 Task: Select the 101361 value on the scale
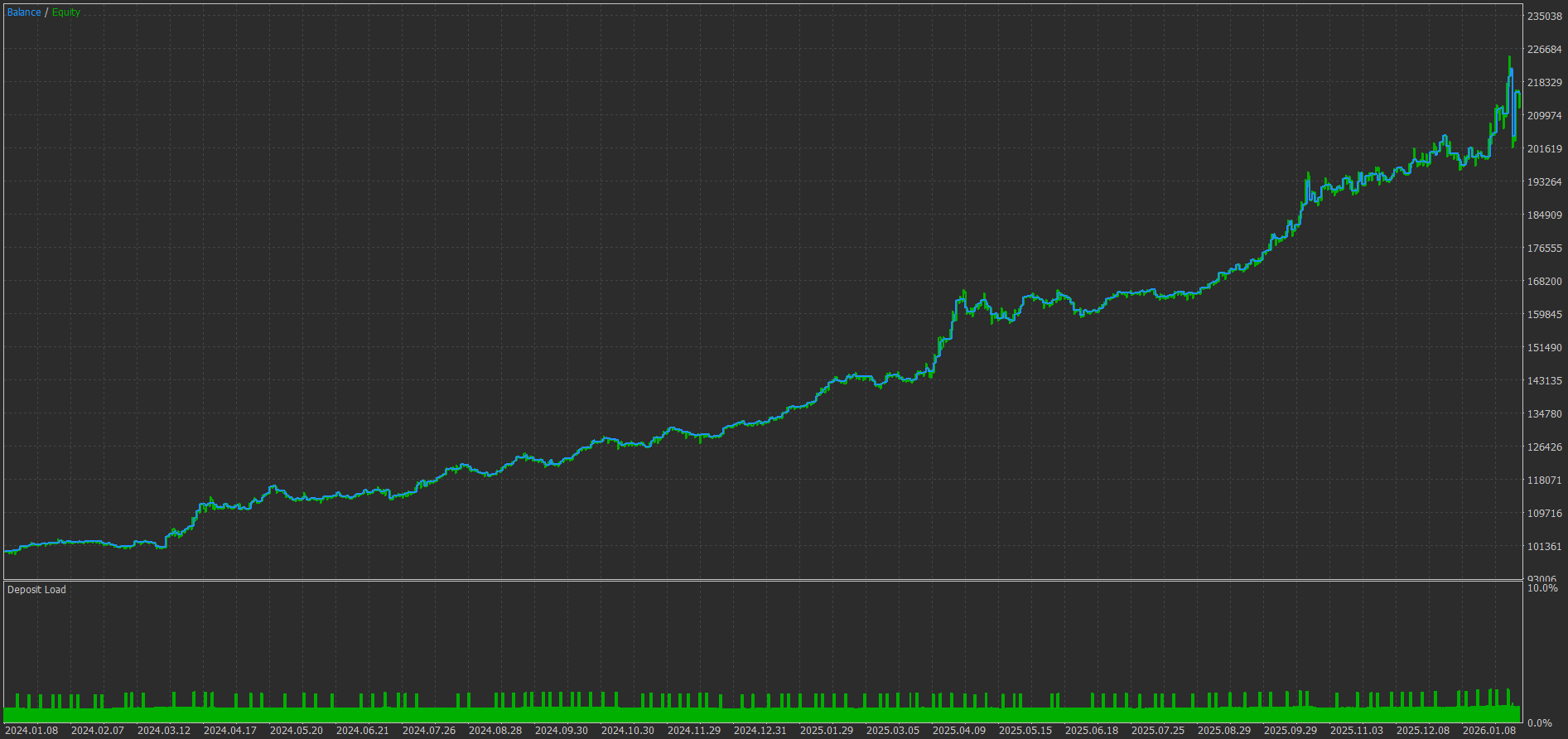pos(1545,547)
